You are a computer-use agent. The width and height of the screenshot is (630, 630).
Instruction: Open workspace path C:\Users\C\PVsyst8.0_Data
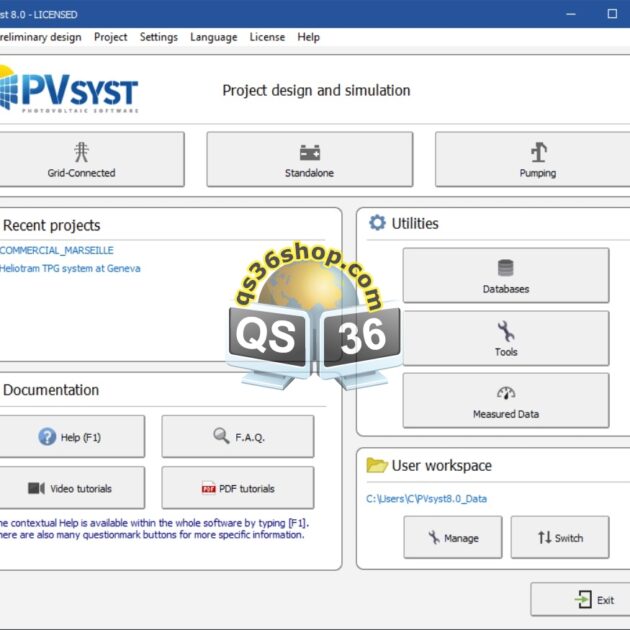[x=426, y=499]
